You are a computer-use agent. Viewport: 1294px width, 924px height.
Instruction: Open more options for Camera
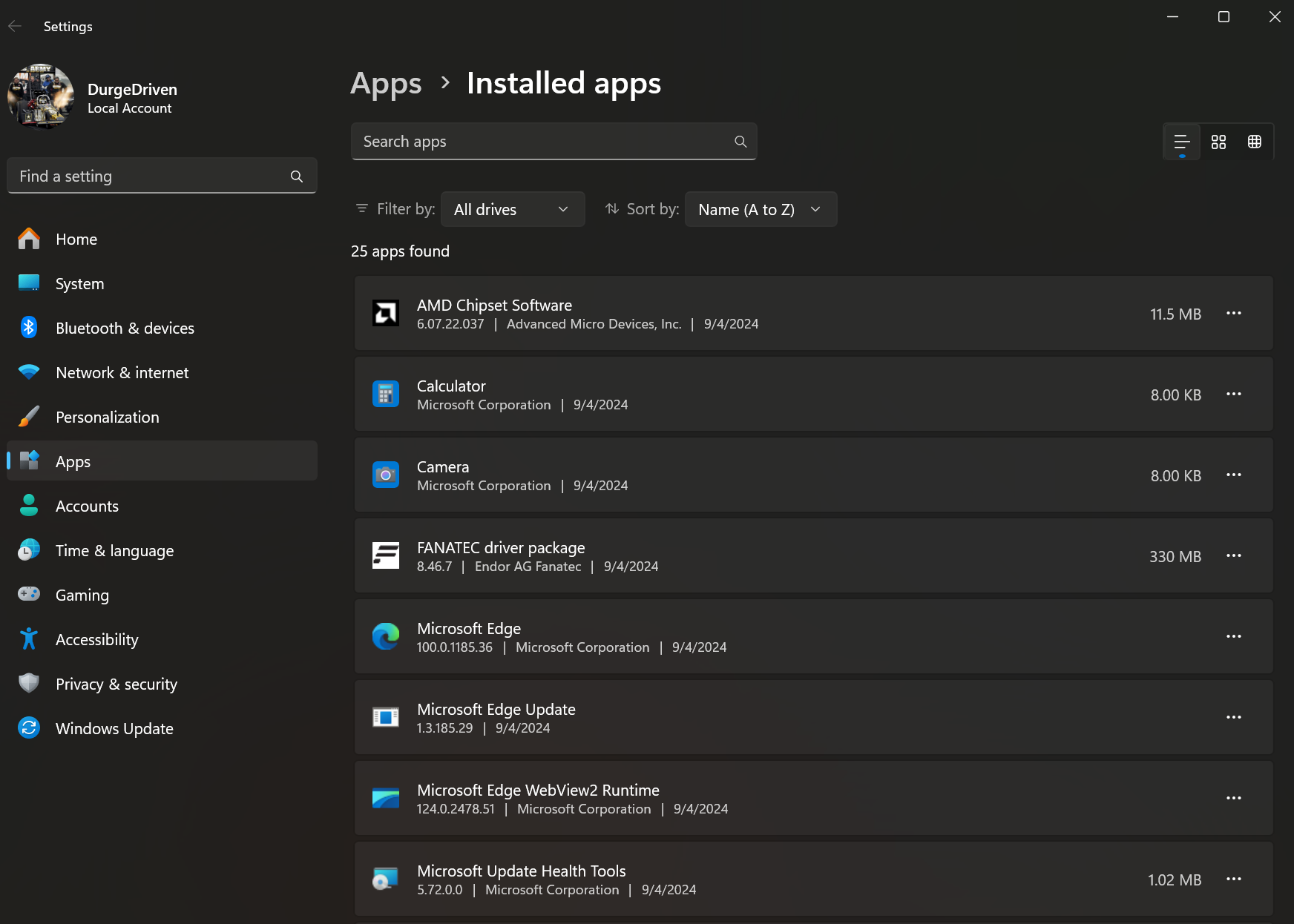1234,475
